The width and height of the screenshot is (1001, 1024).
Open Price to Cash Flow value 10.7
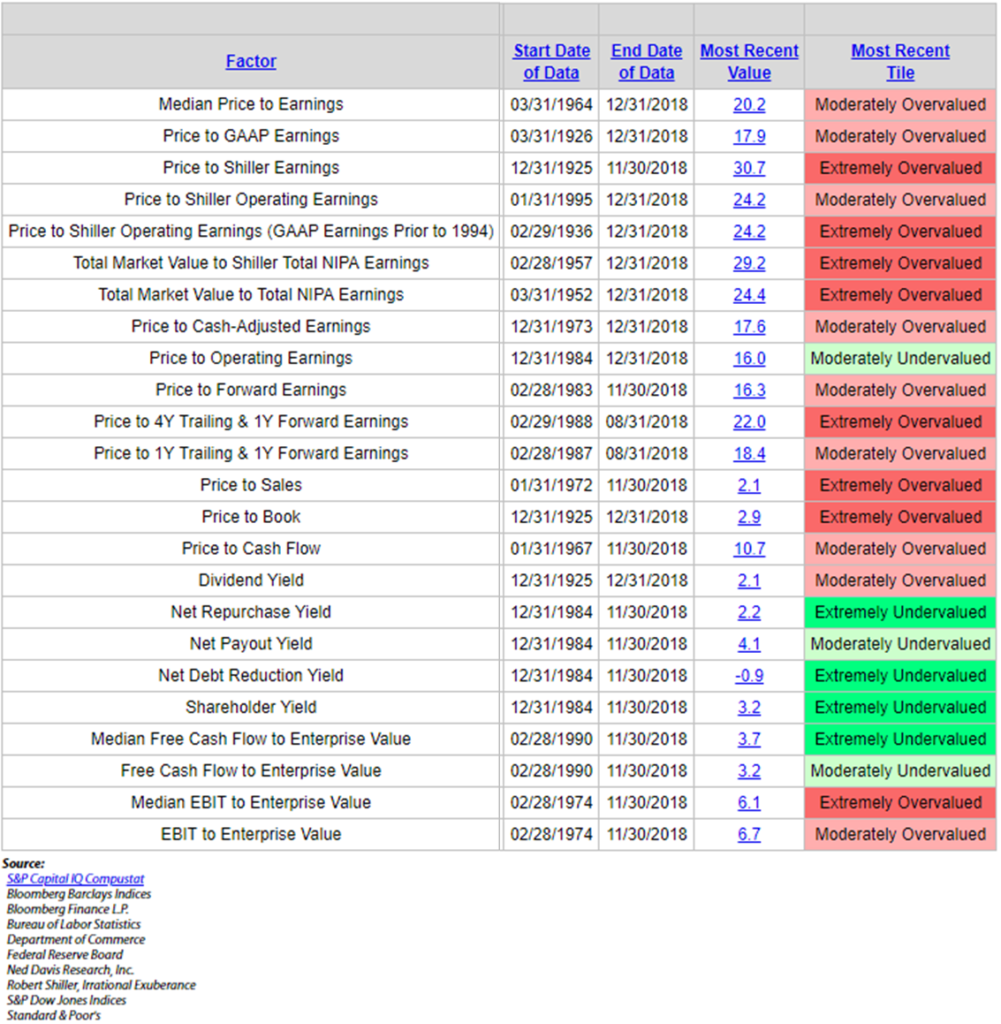tap(749, 549)
